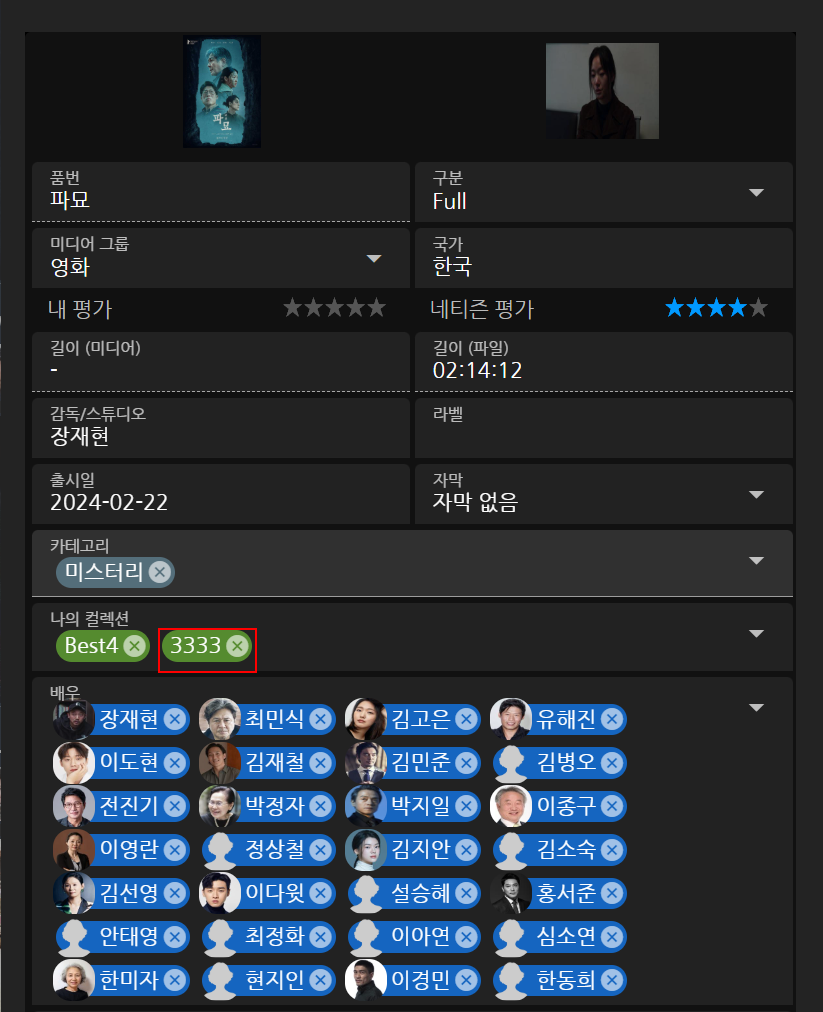
Task: Expand the 미디어 그룹 dropdown
Action: click(374, 258)
